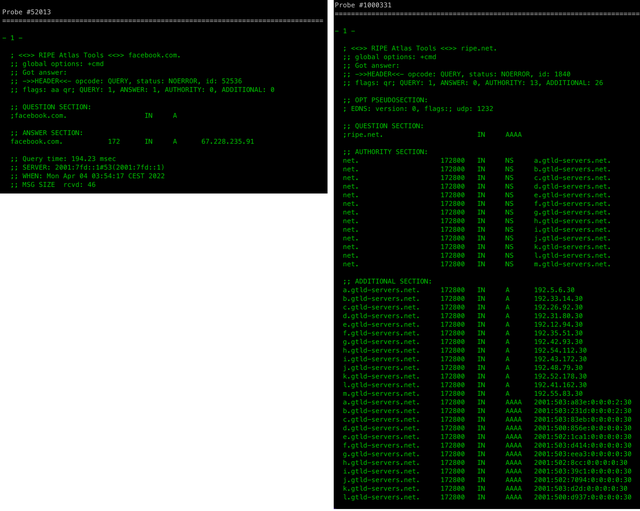Click the A record address 192.26.92.30

tap(558, 307)
